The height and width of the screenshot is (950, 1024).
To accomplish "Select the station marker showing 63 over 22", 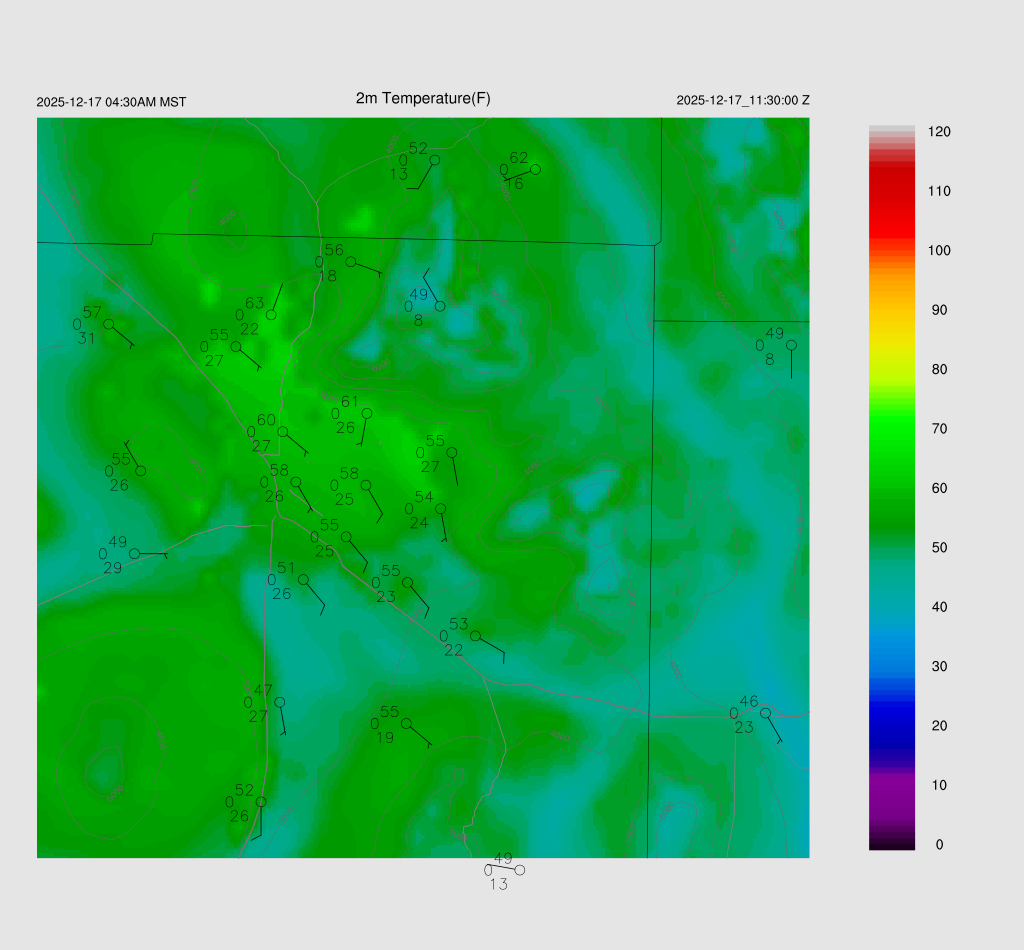I will (271, 315).
